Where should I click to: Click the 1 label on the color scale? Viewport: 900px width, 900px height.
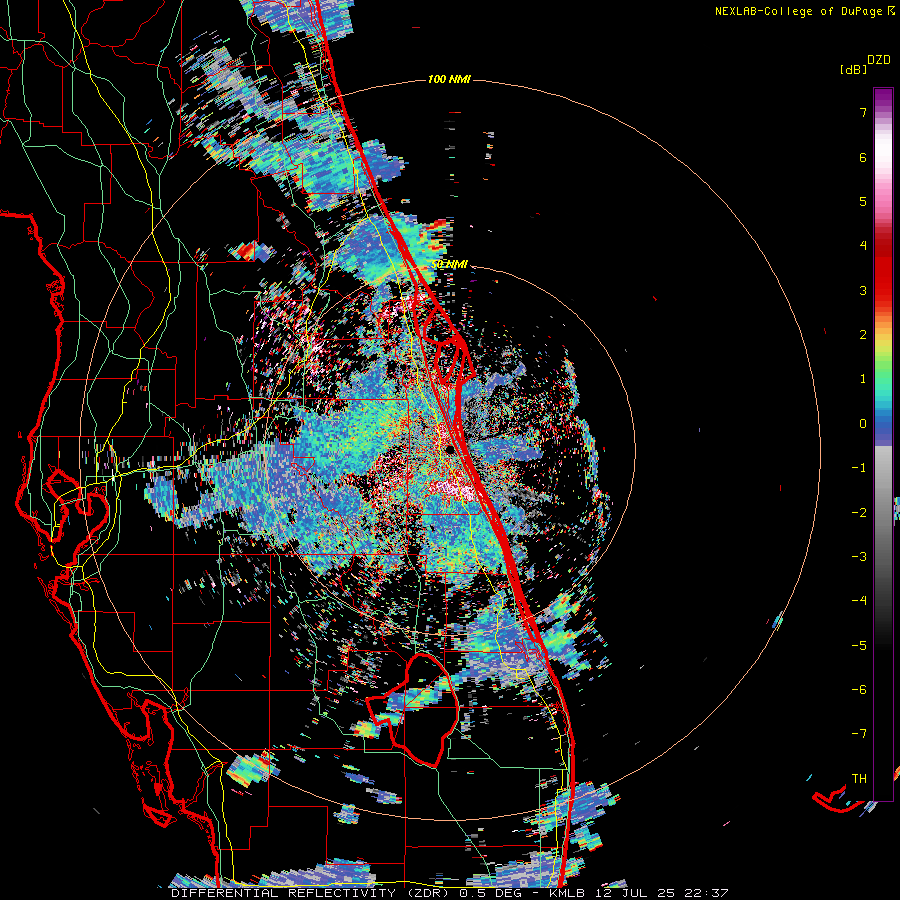tap(863, 379)
